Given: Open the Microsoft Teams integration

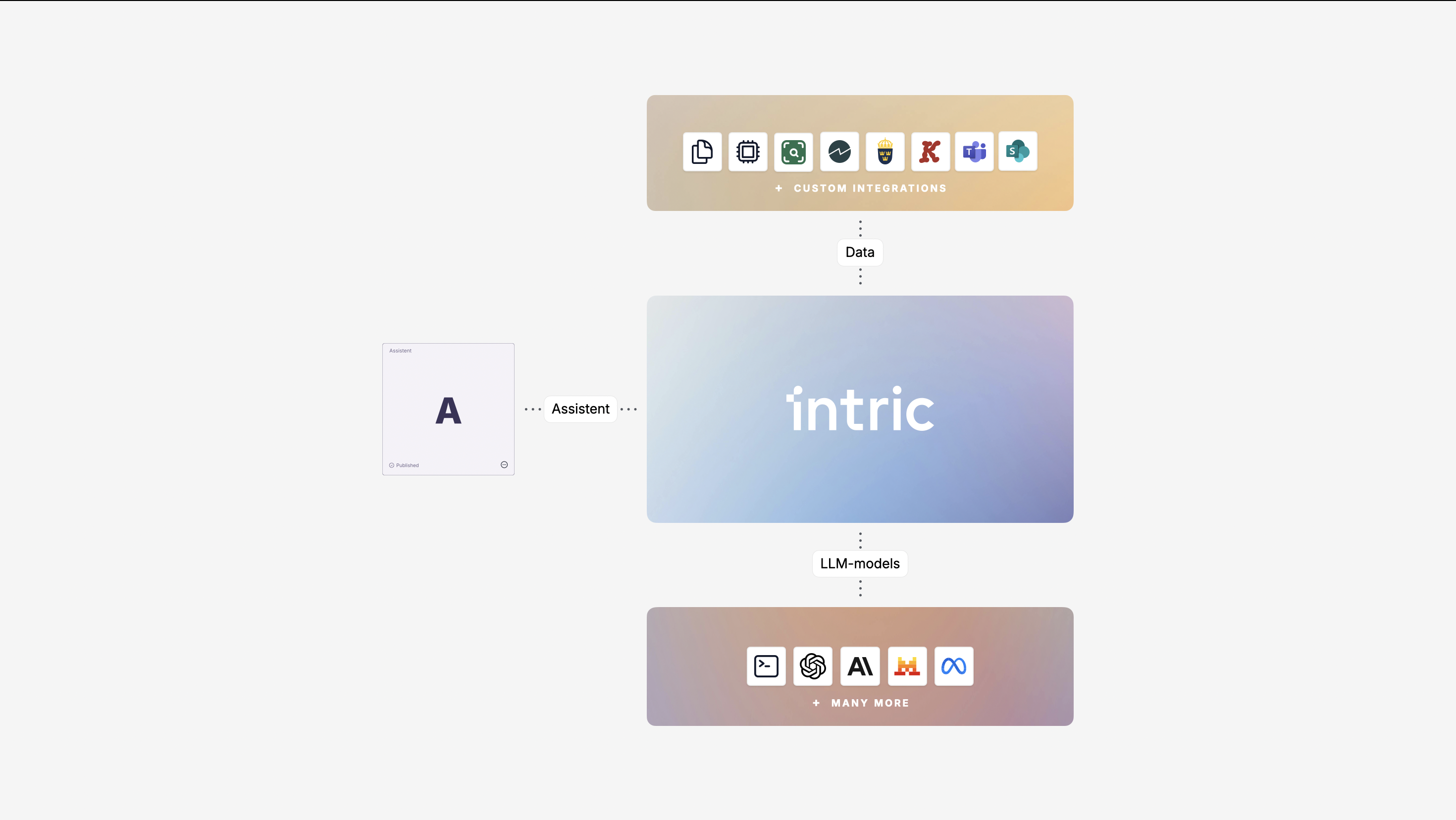Looking at the screenshot, I should [x=974, y=152].
